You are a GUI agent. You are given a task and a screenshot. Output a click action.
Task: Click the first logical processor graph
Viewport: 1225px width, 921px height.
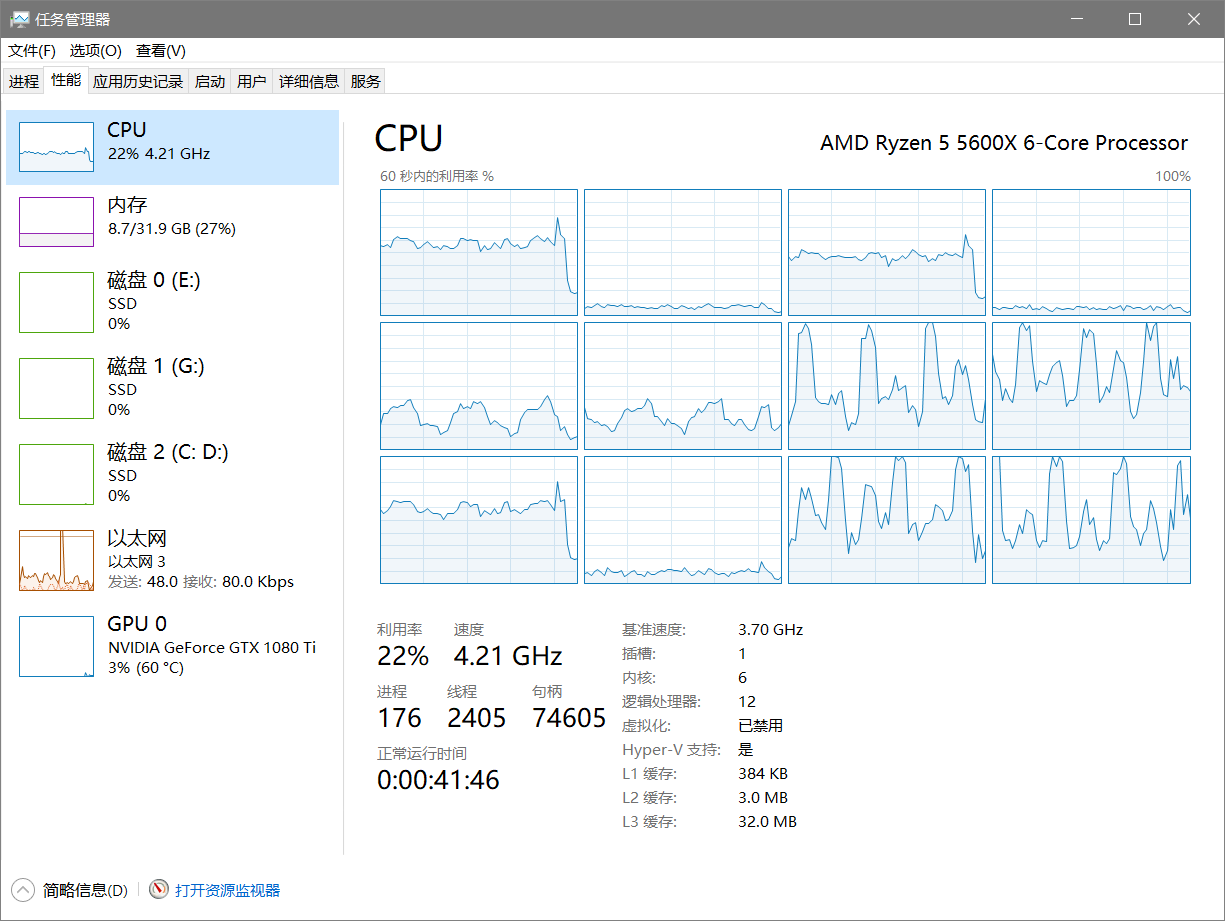(478, 252)
